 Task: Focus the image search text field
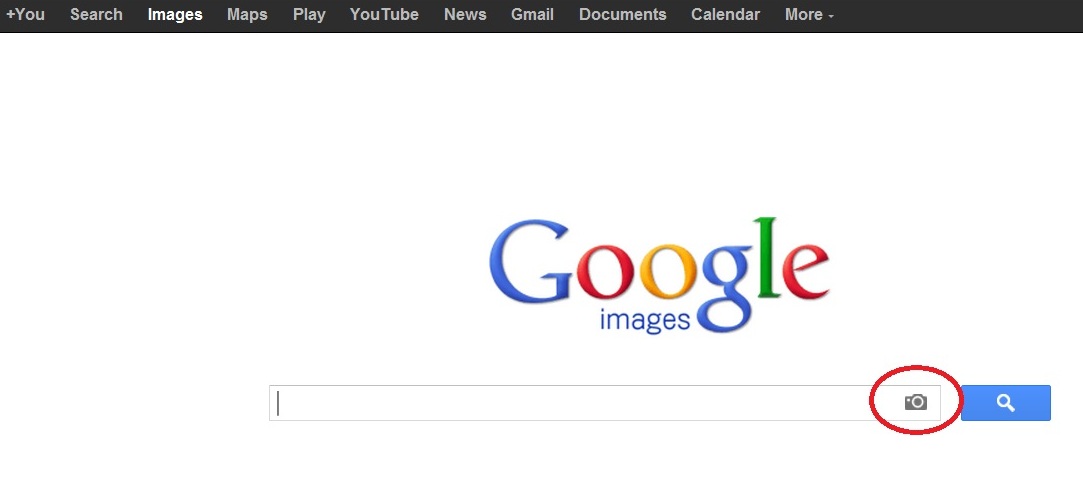pos(570,403)
